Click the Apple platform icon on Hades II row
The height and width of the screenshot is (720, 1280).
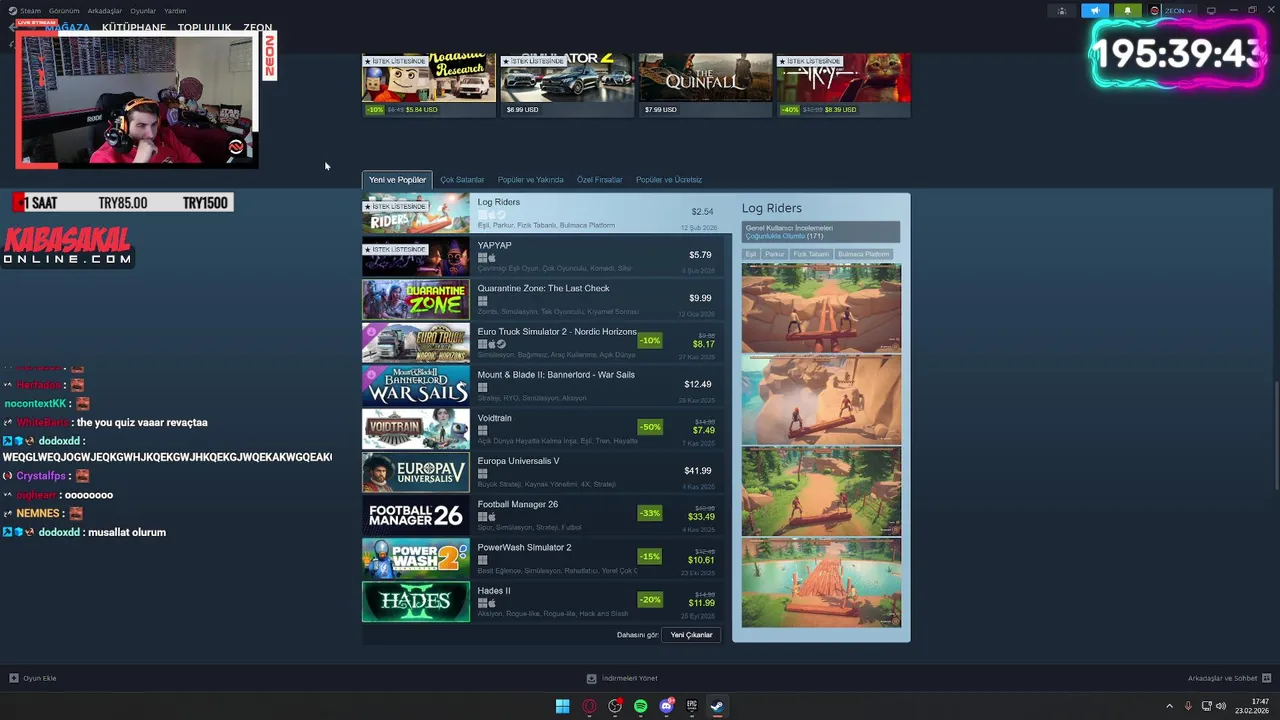492,603
